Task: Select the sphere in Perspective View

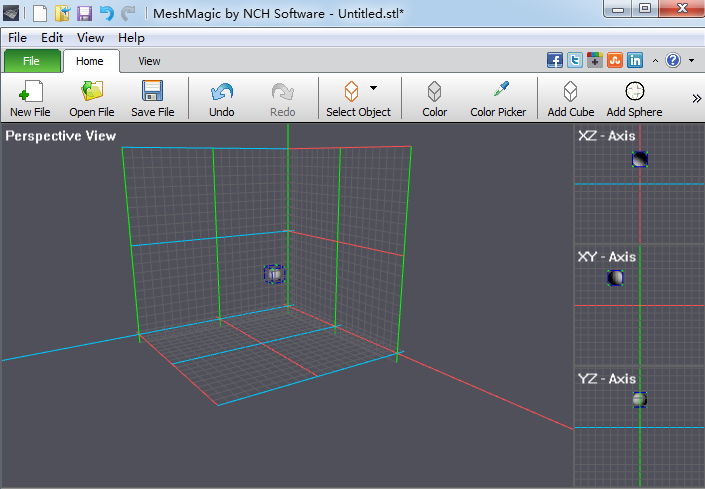Action: point(274,274)
